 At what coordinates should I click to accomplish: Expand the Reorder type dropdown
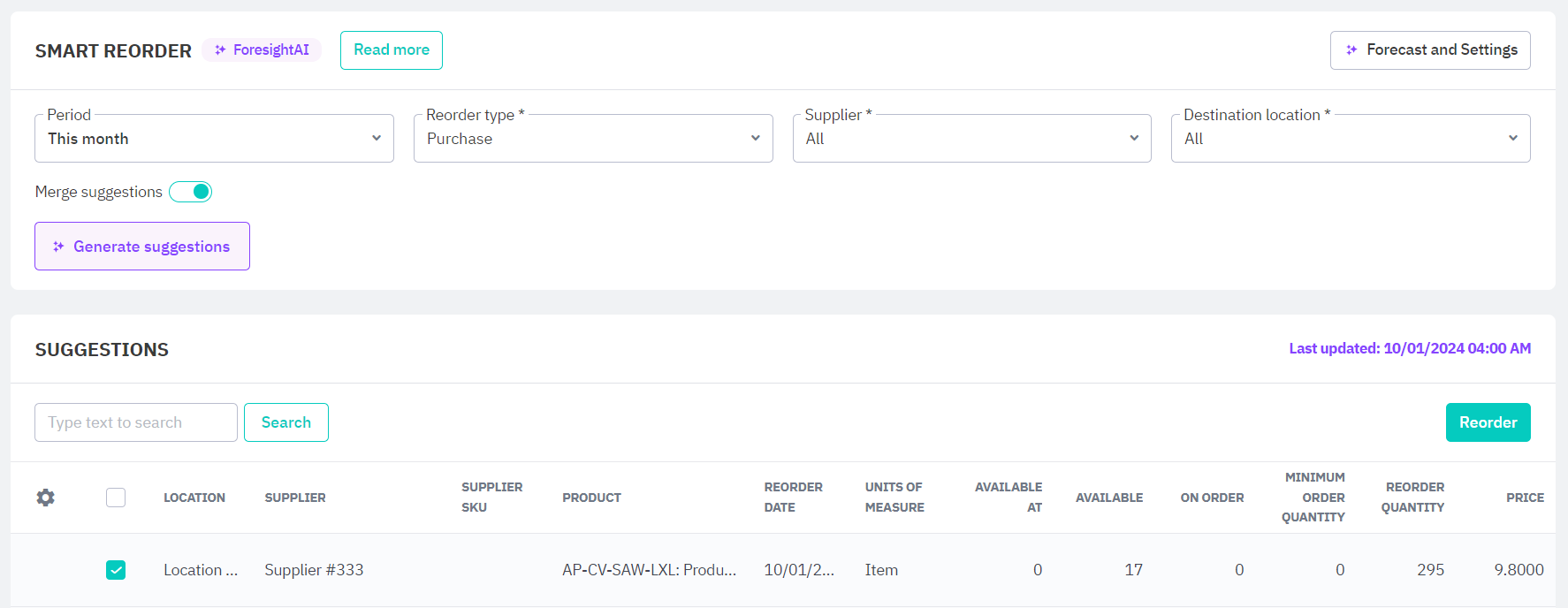(x=592, y=139)
